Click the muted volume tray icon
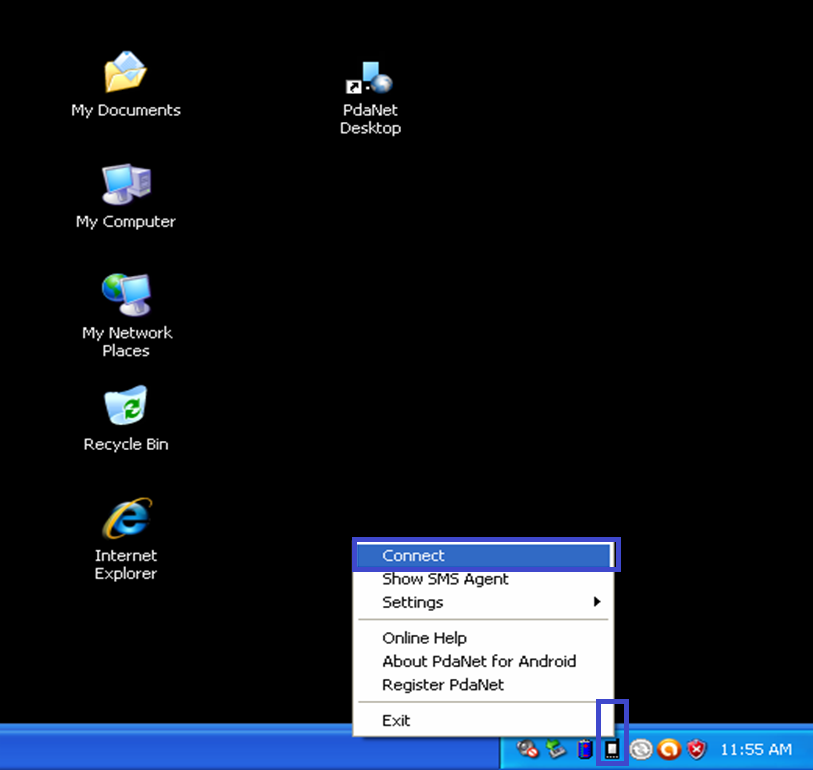Screen dimensions: 813x770 [x=527, y=749]
